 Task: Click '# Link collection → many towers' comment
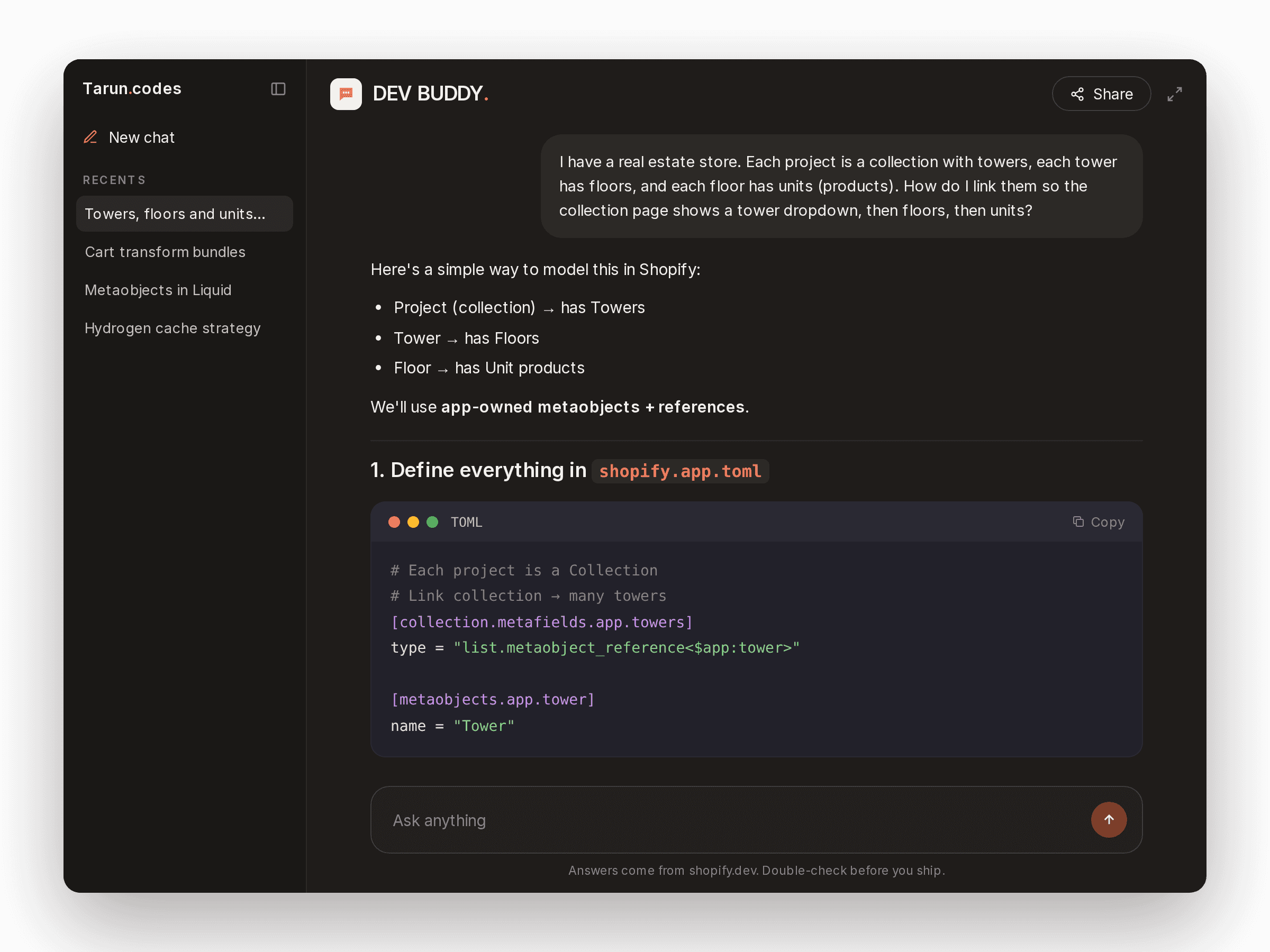528,596
